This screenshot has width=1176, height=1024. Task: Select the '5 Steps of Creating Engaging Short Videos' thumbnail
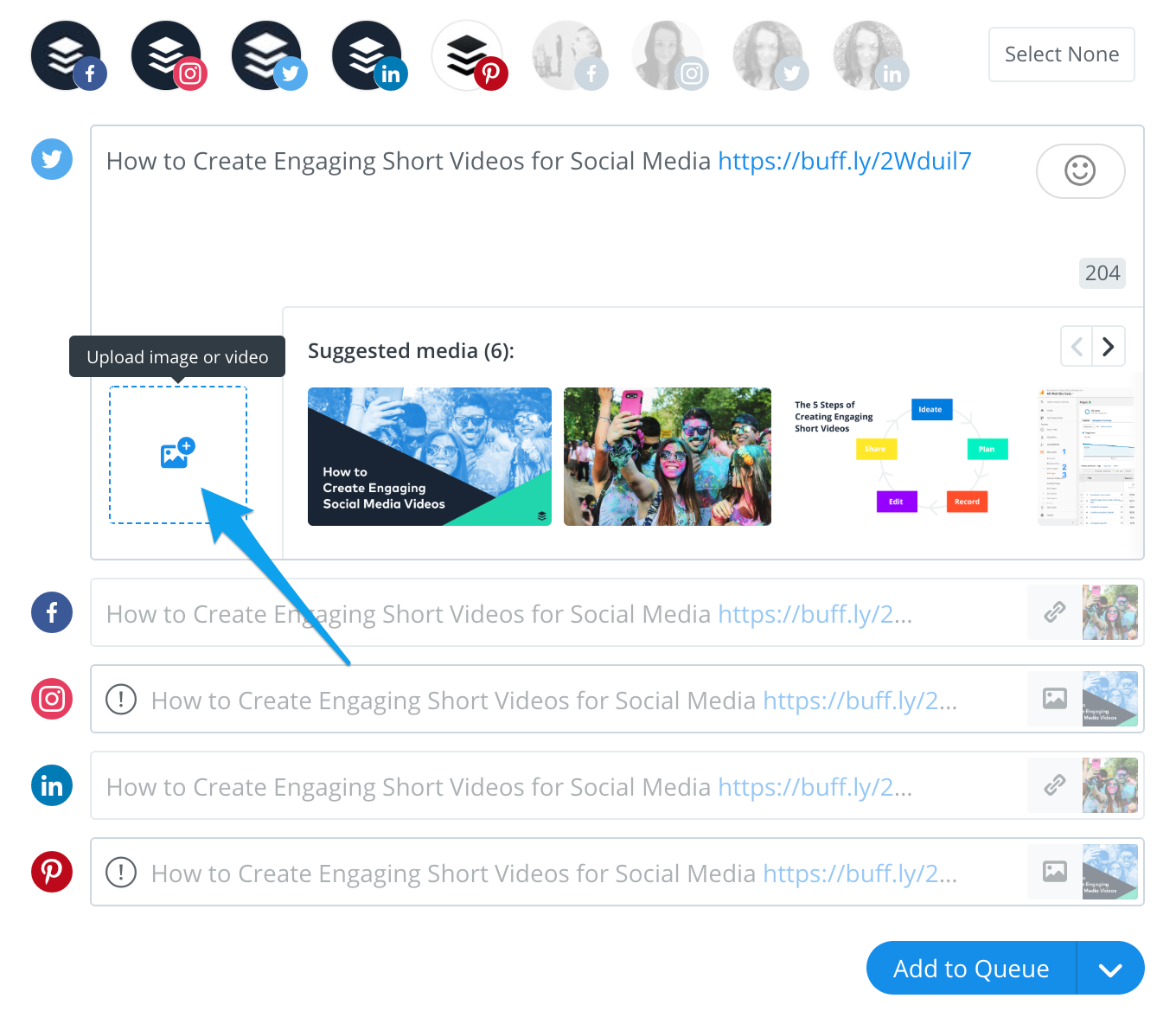pos(903,457)
